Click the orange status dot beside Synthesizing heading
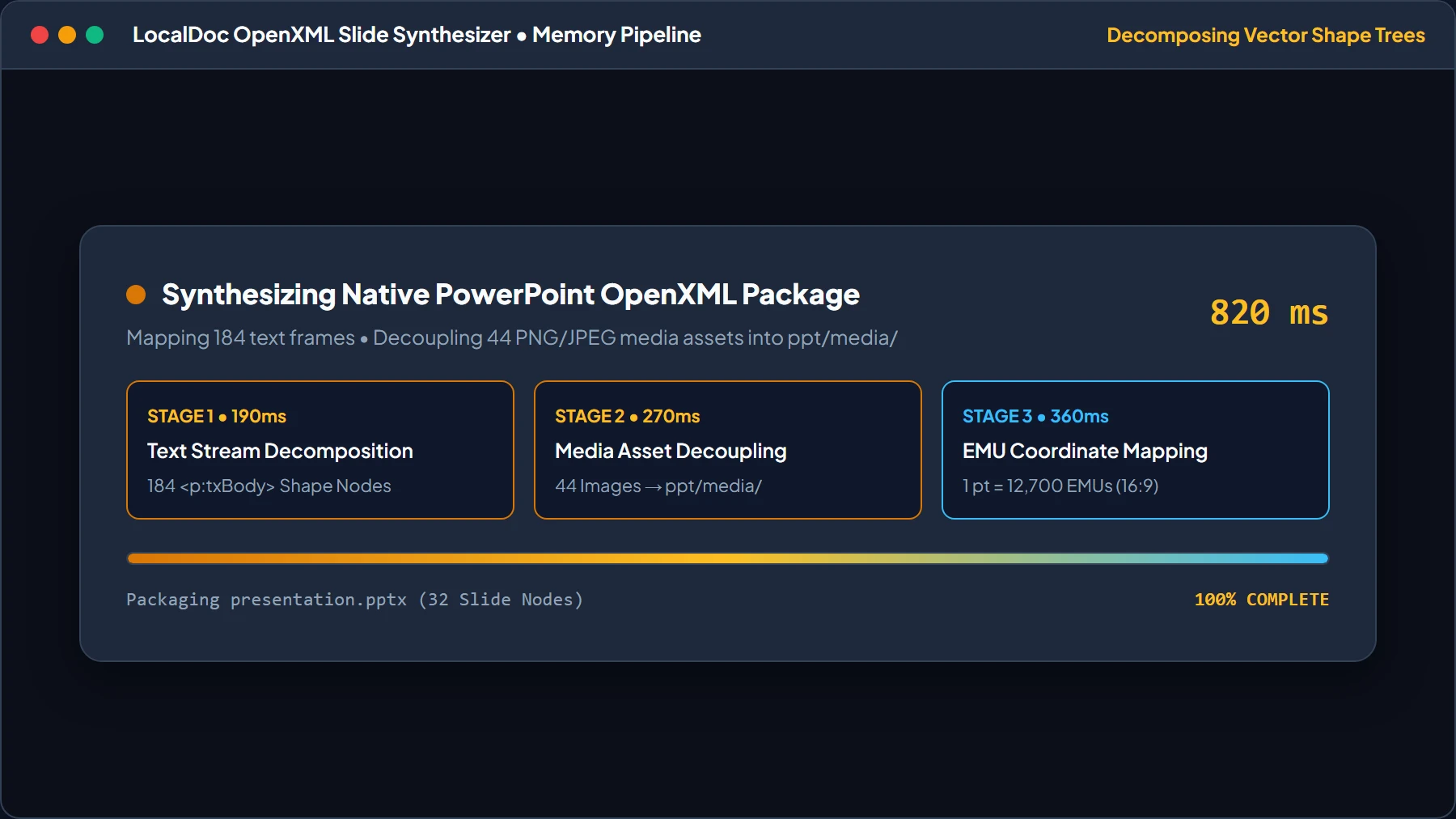 tap(136, 295)
